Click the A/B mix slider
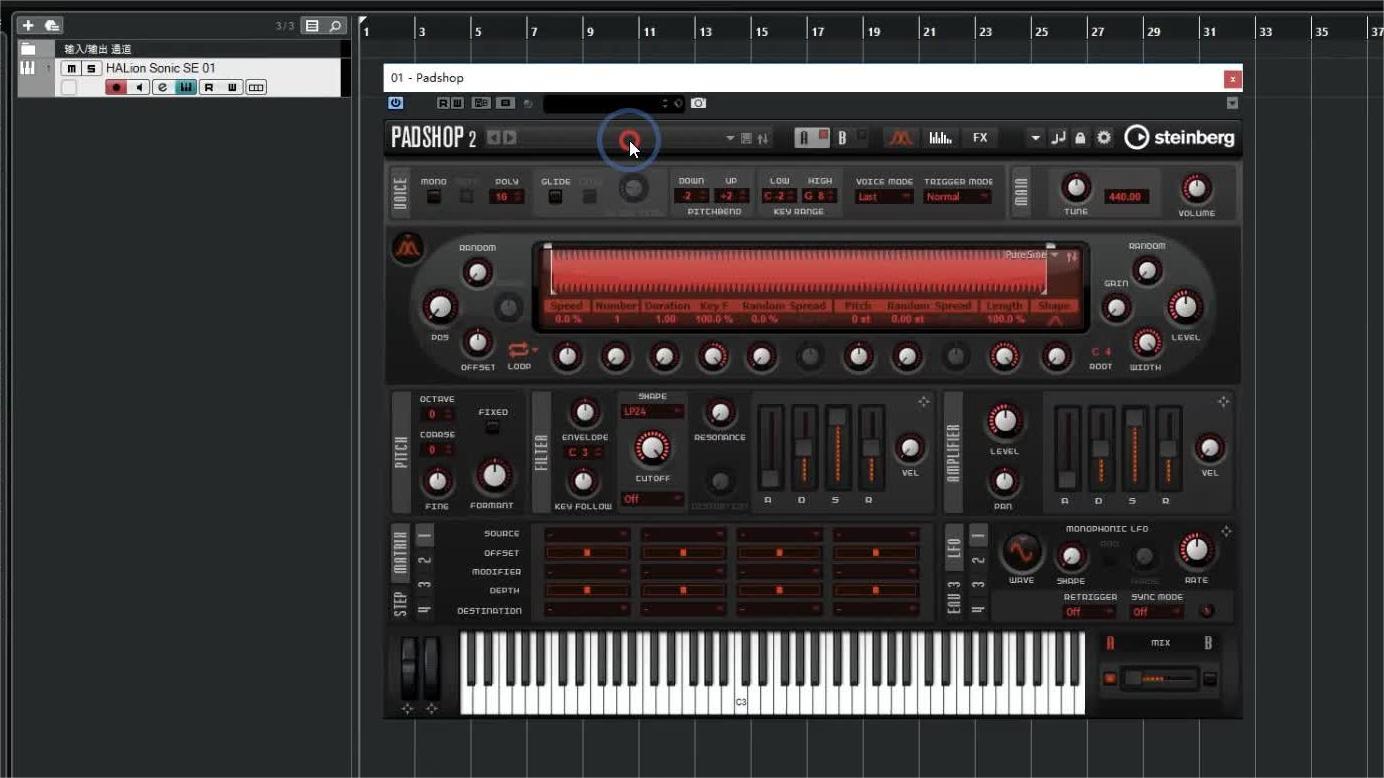1384x778 pixels. (x=1160, y=679)
